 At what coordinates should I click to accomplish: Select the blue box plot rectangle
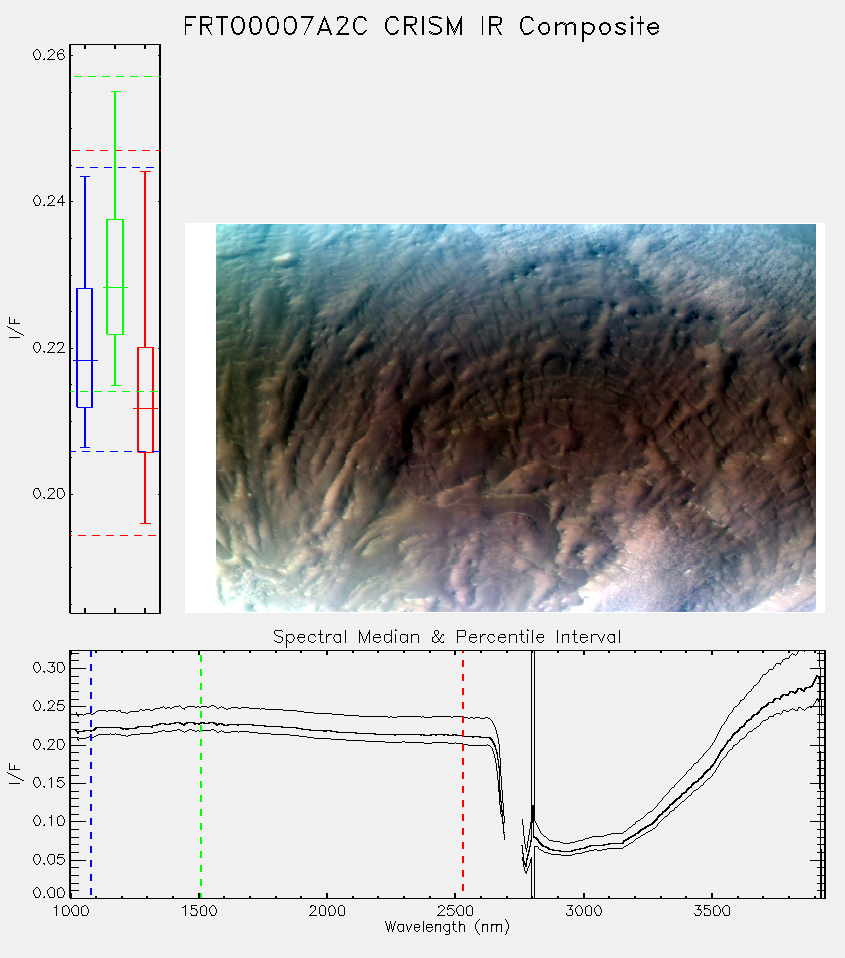tap(84, 348)
